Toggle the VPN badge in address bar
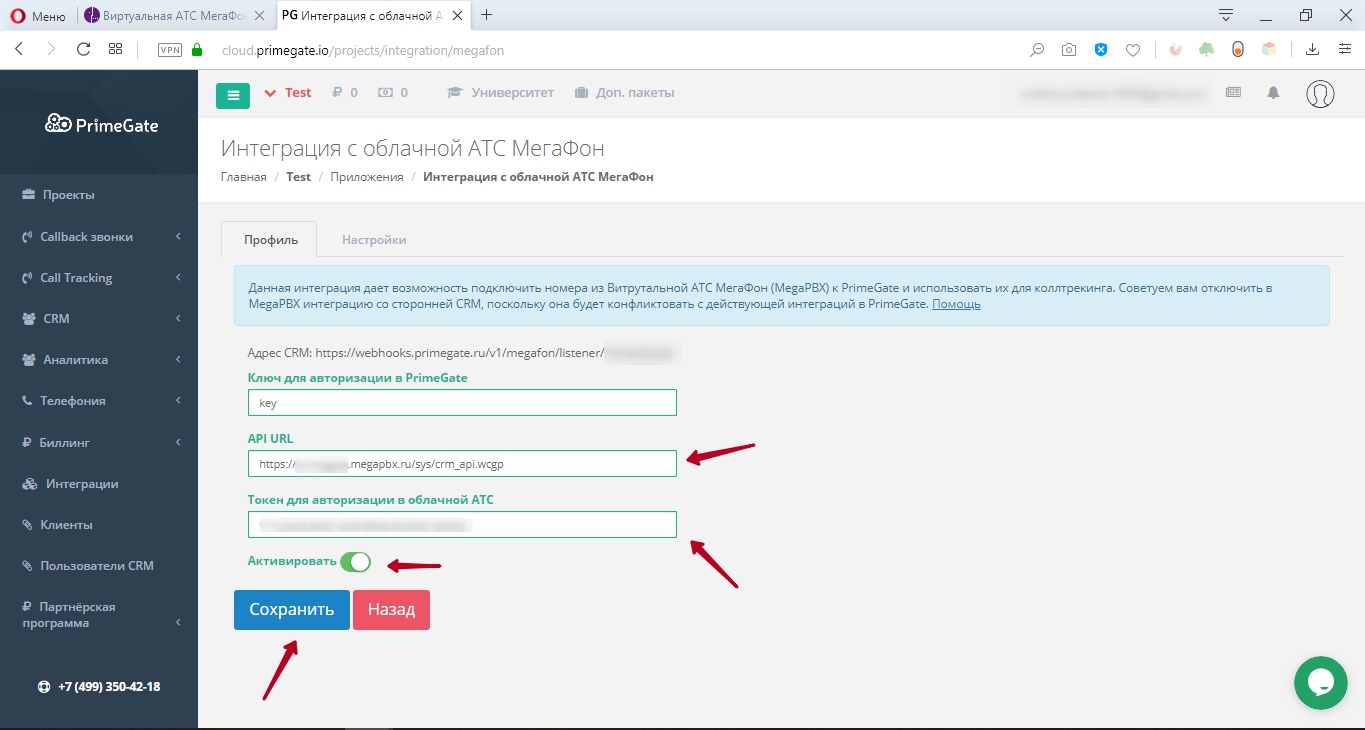This screenshot has width=1365, height=730. [x=169, y=49]
